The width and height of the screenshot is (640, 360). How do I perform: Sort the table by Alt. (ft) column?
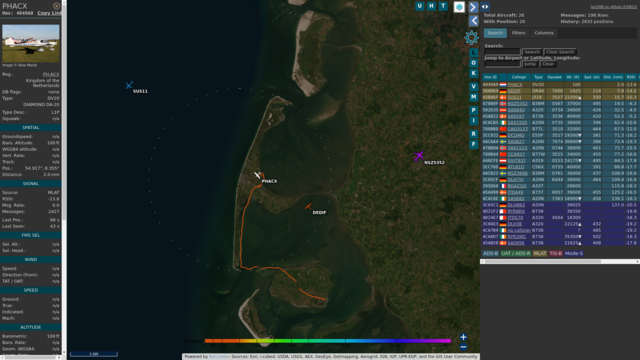coord(573,77)
